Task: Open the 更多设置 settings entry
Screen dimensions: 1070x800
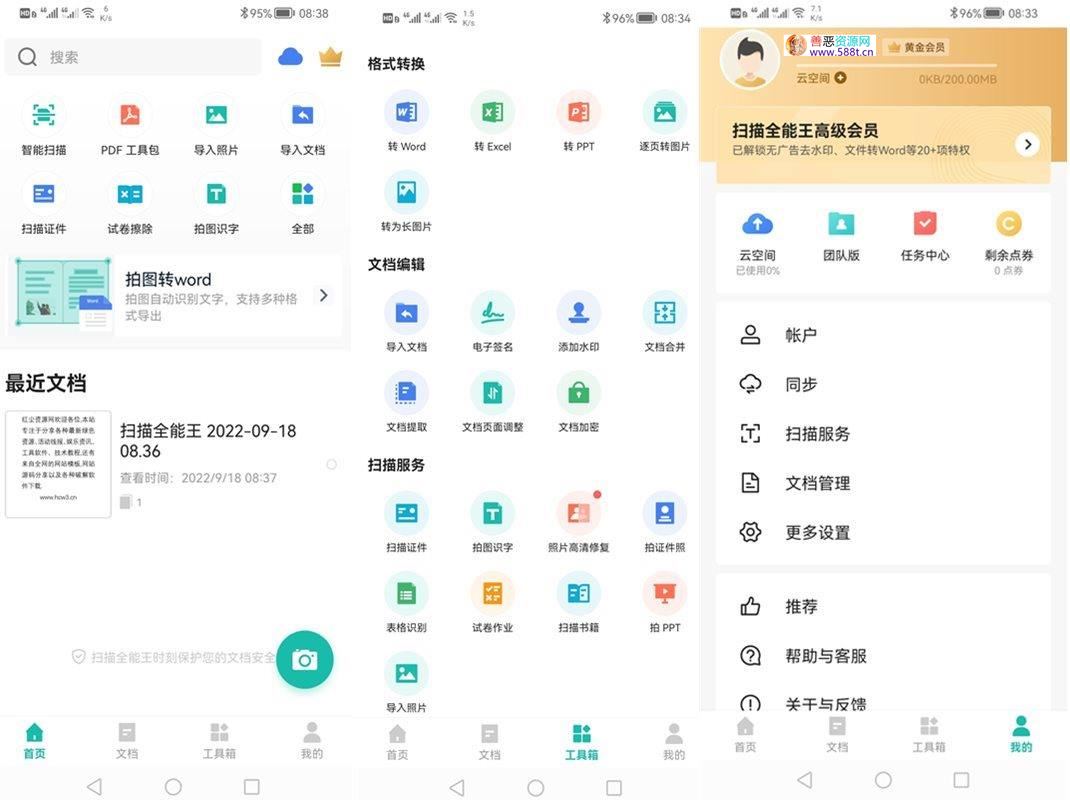Action: tap(817, 532)
